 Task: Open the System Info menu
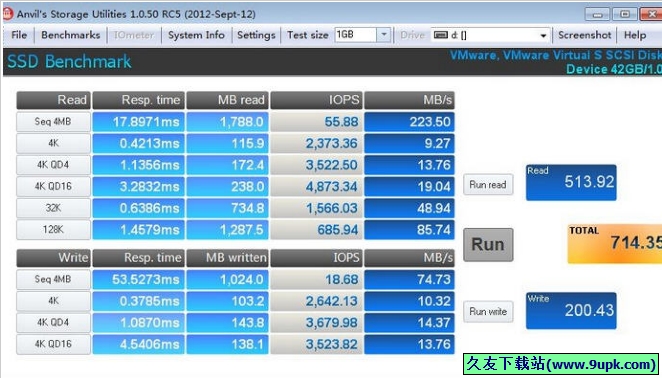point(196,35)
